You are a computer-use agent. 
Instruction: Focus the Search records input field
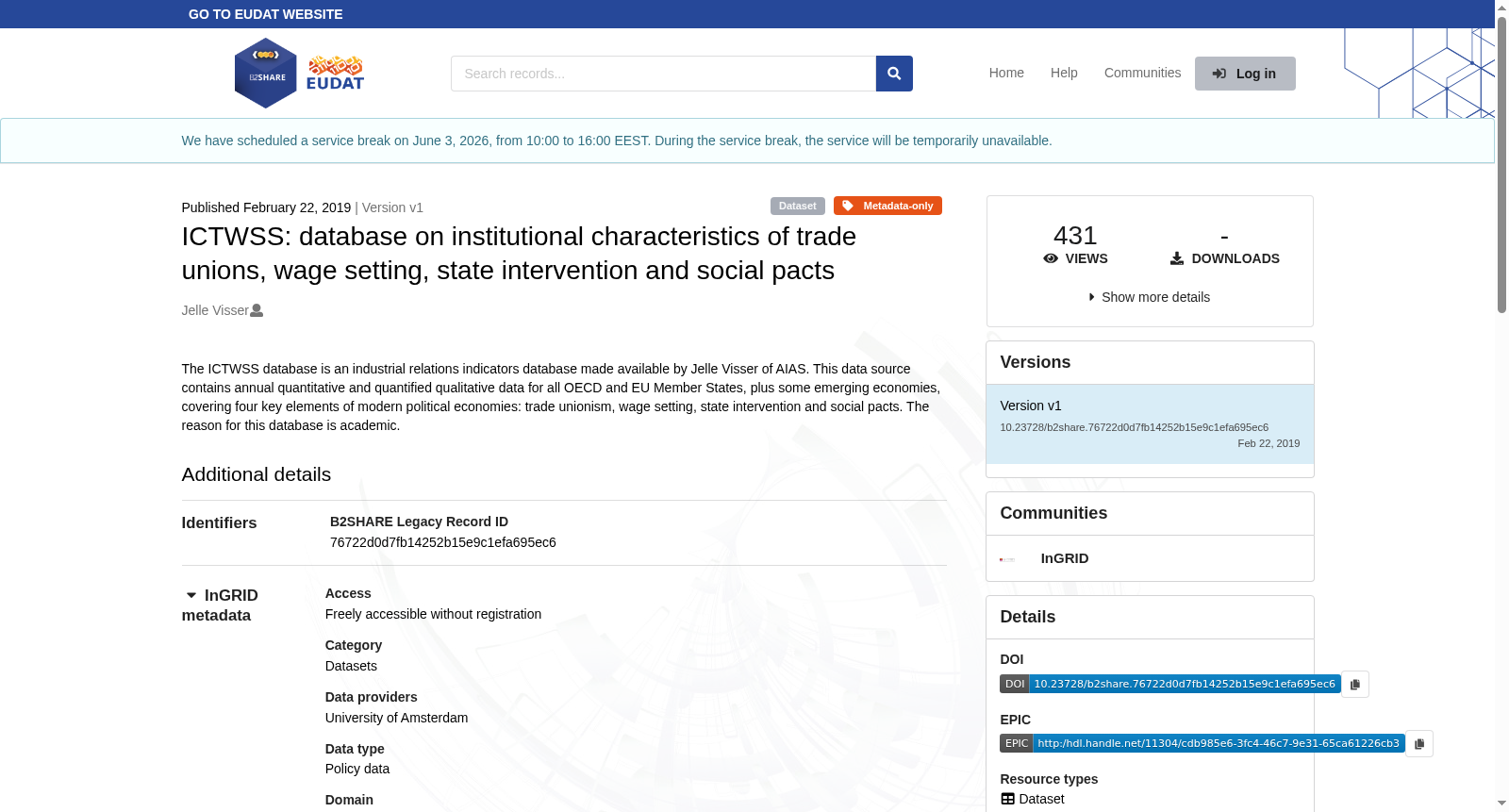pyautogui.click(x=663, y=74)
